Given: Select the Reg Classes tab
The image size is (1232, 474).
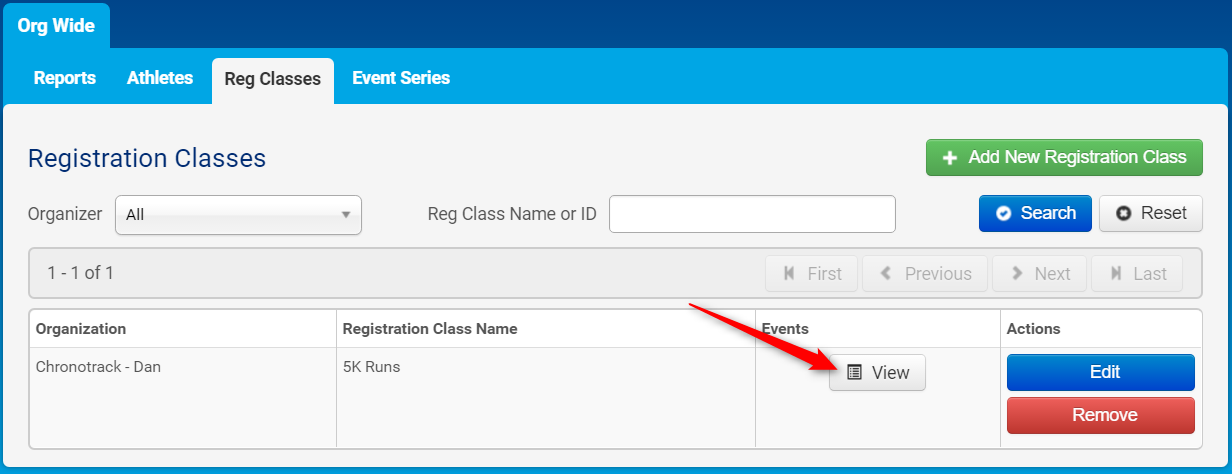Looking at the screenshot, I should coord(273,79).
